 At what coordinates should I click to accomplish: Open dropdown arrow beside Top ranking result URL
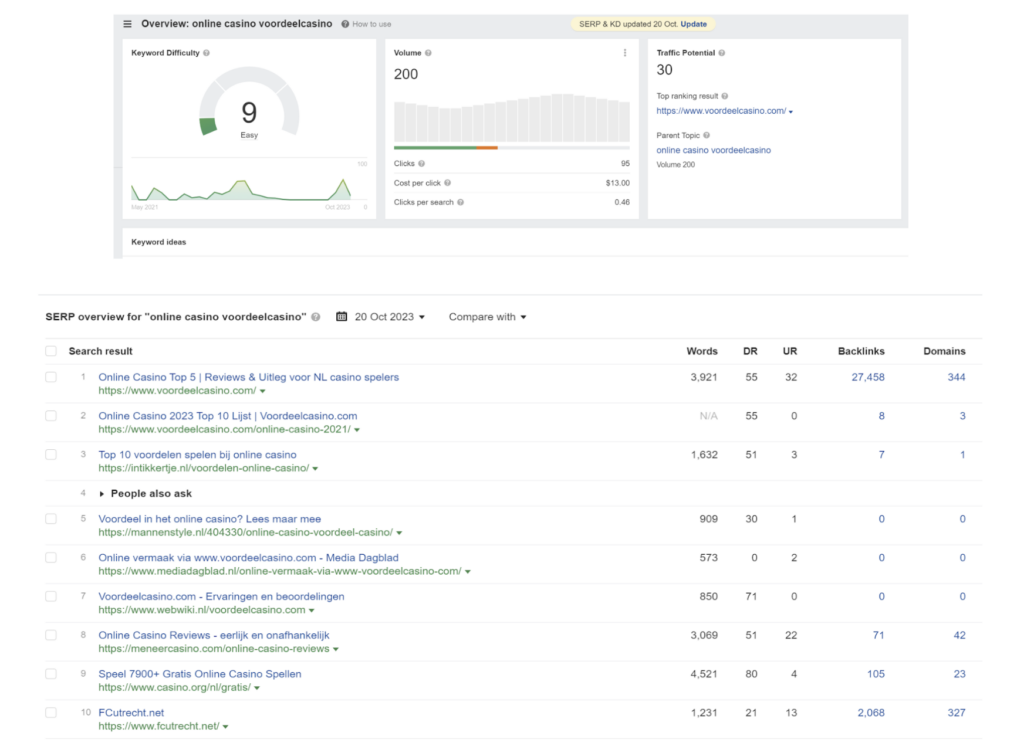pos(791,112)
